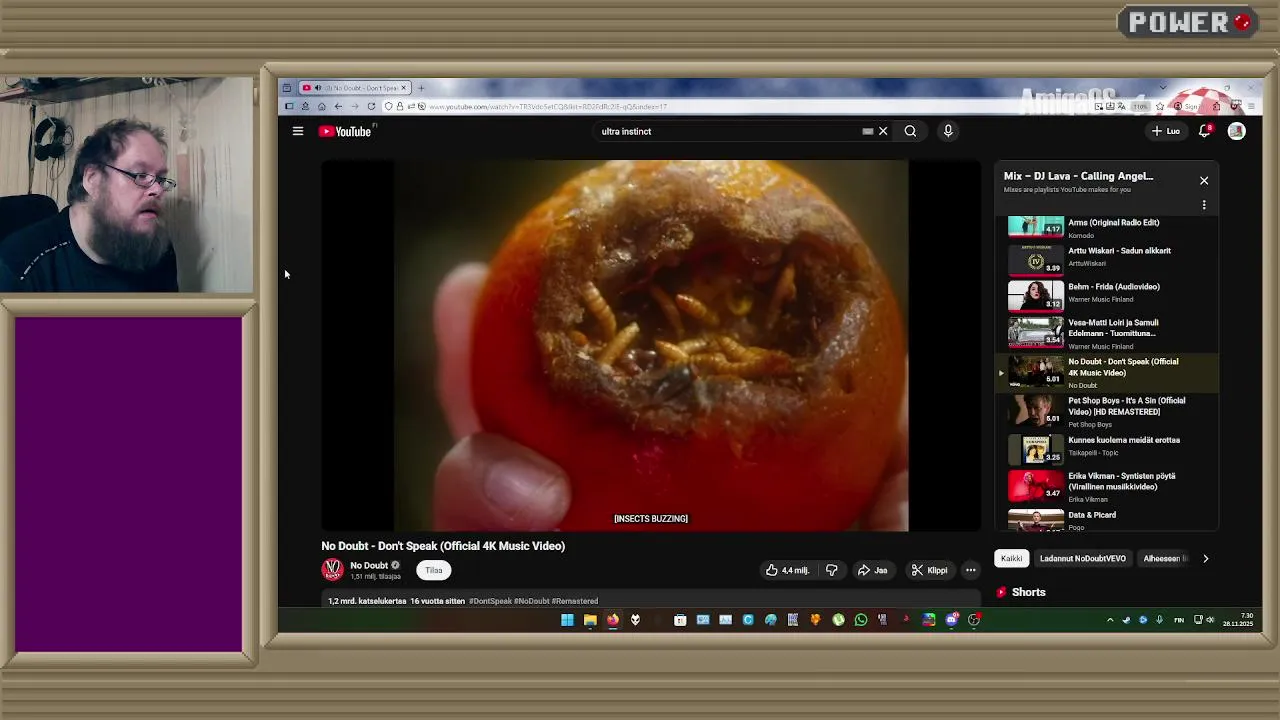Viewport: 1280px width, 720px height.
Task: Click the #DontSpeak hashtag
Action: tap(489, 601)
